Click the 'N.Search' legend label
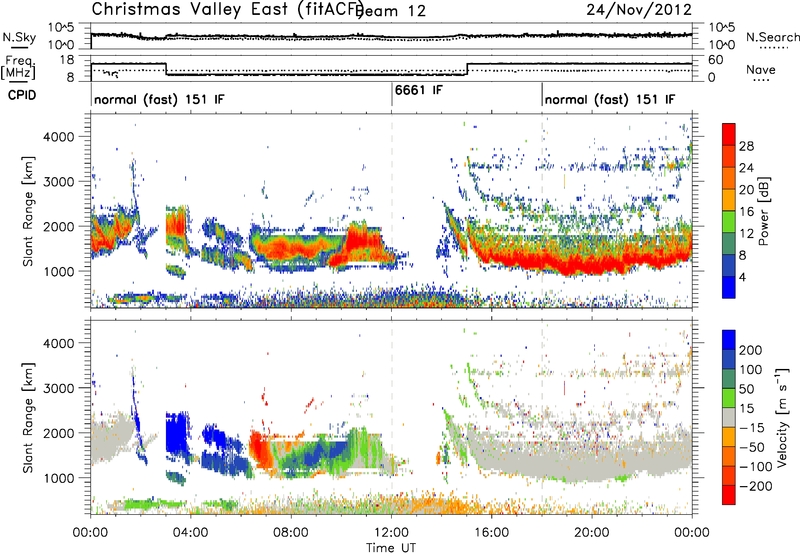The height and width of the screenshot is (554, 800). point(772,37)
